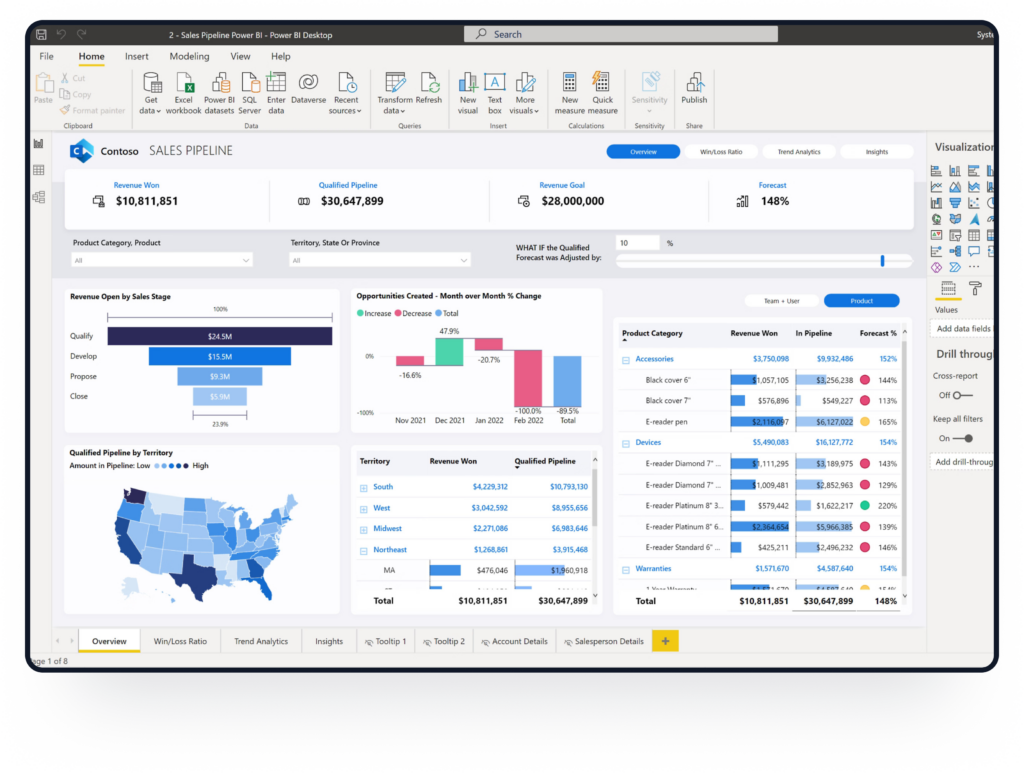Open the Excel workbook source icon

coord(184,83)
